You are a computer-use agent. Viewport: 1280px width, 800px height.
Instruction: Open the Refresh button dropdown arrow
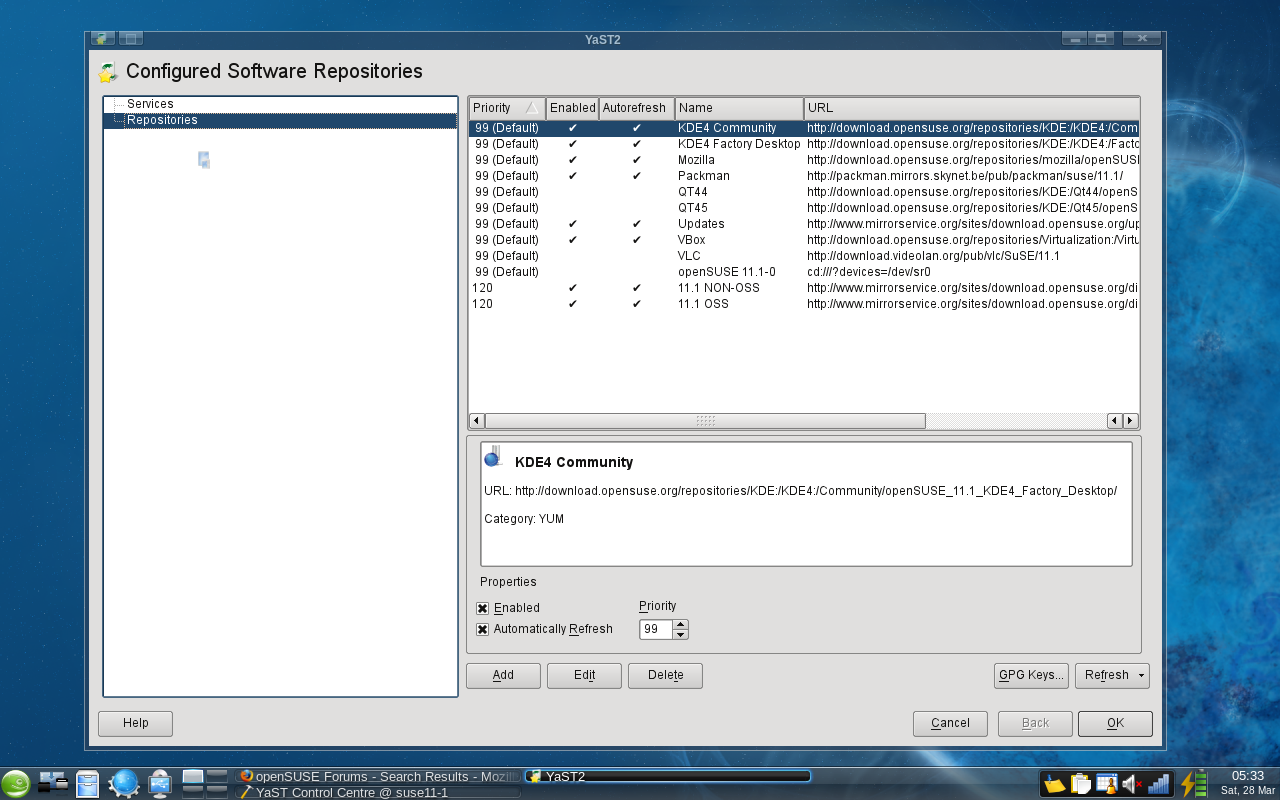click(x=1141, y=675)
